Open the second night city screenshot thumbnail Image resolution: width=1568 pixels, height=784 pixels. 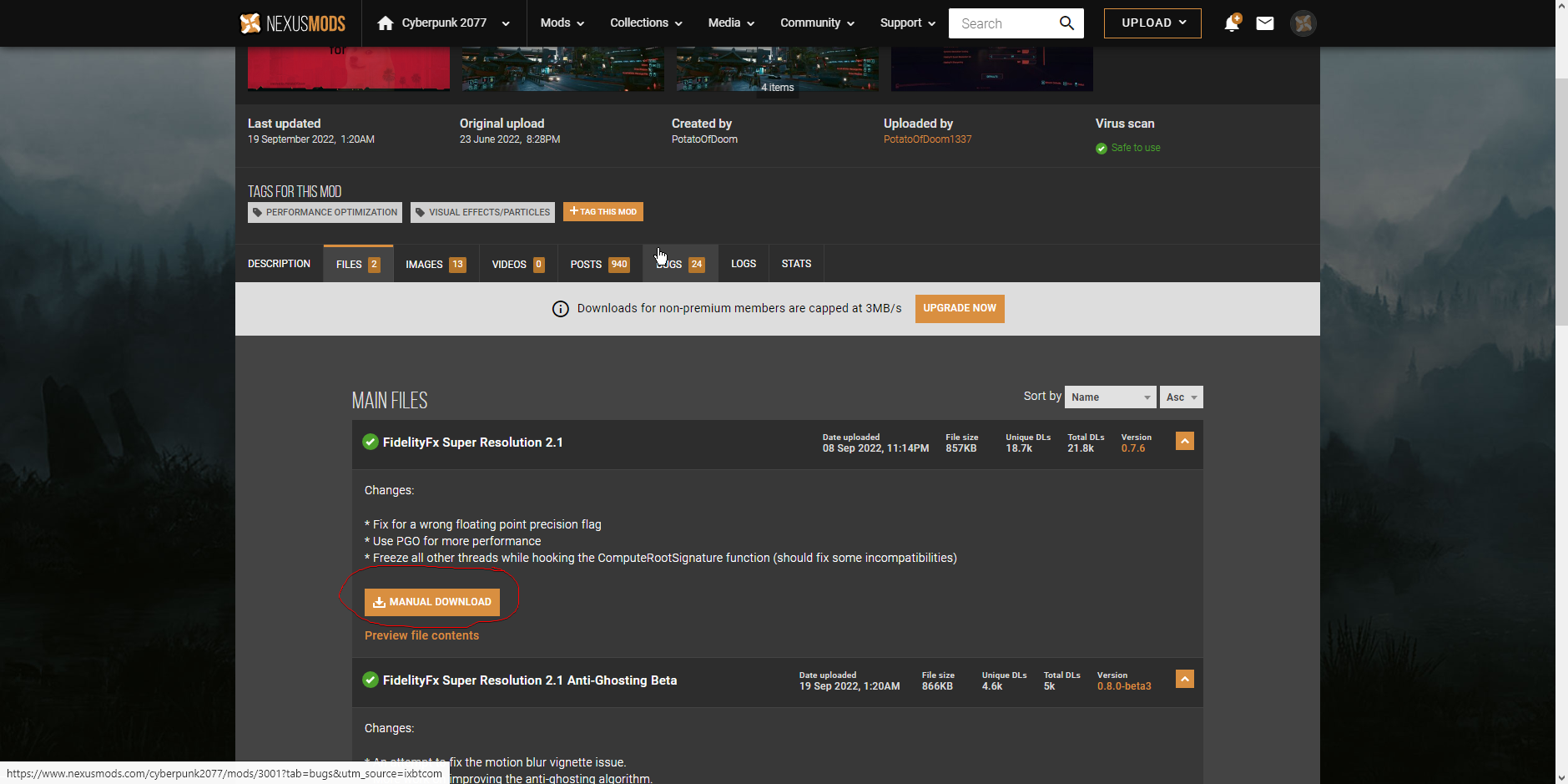pyautogui.click(x=563, y=68)
